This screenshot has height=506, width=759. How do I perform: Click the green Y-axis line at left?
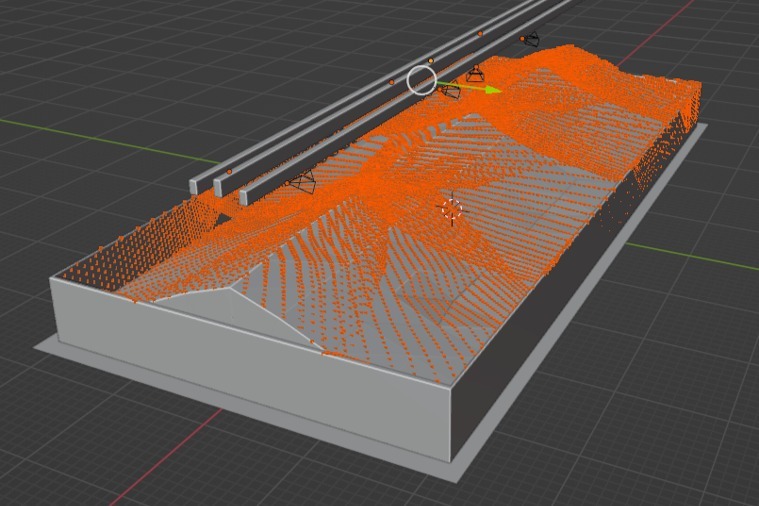pyautogui.click(x=80, y=135)
